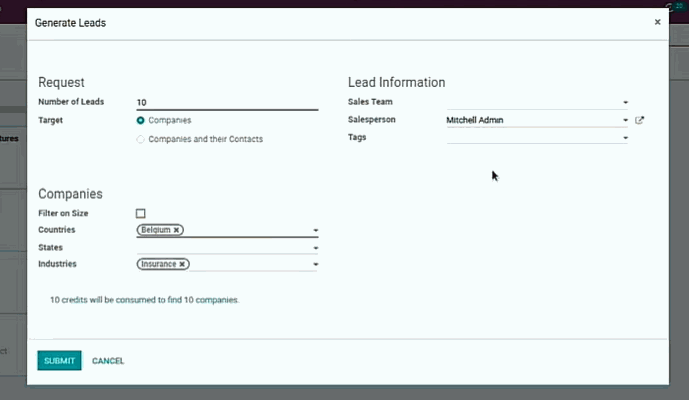Remove the Insurance industry tag
Screen dimensions: 689x400
[x=182, y=265]
